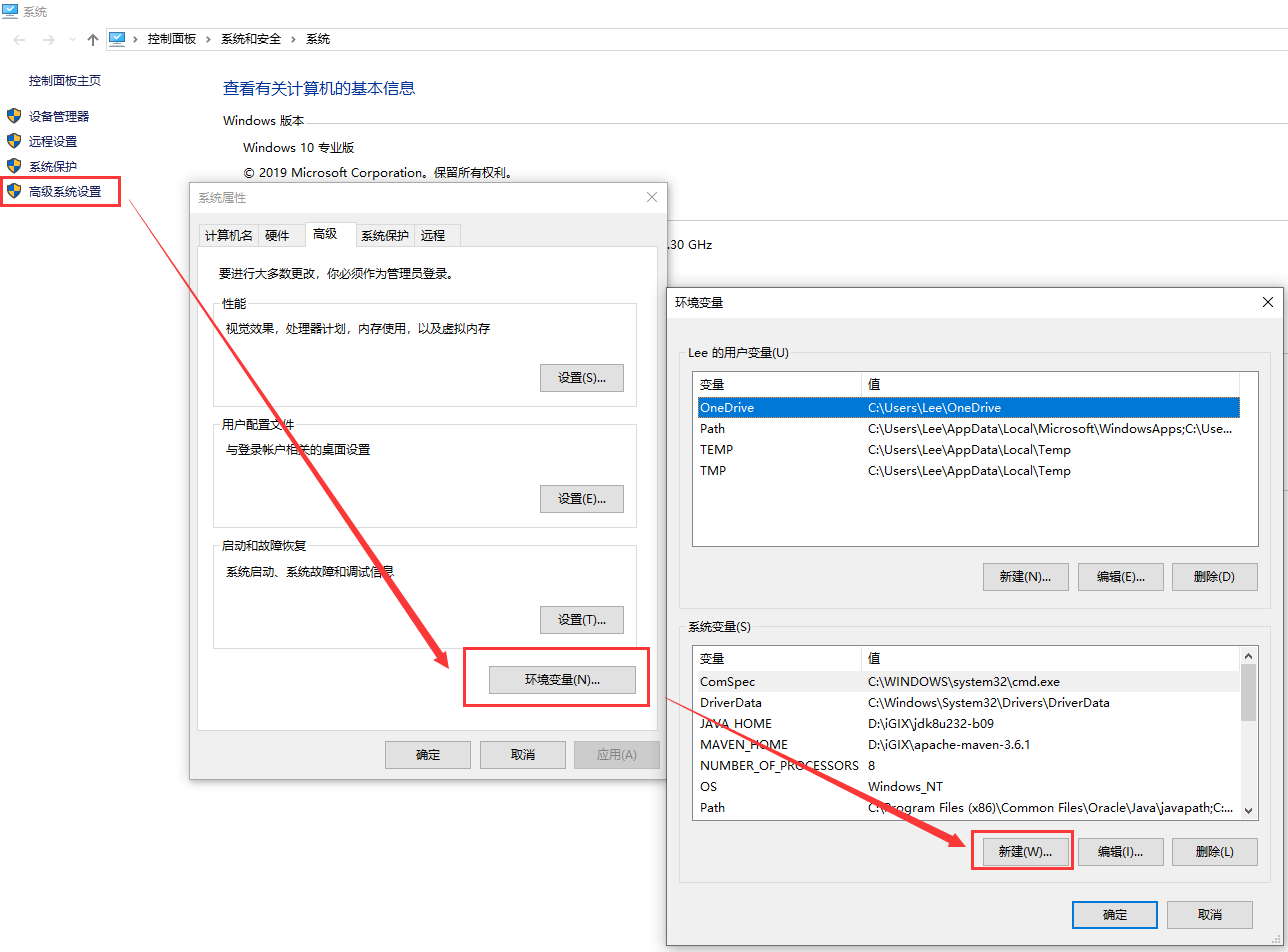Click 编辑(E) for user variables
The width and height of the screenshot is (1288, 952).
(x=1120, y=576)
